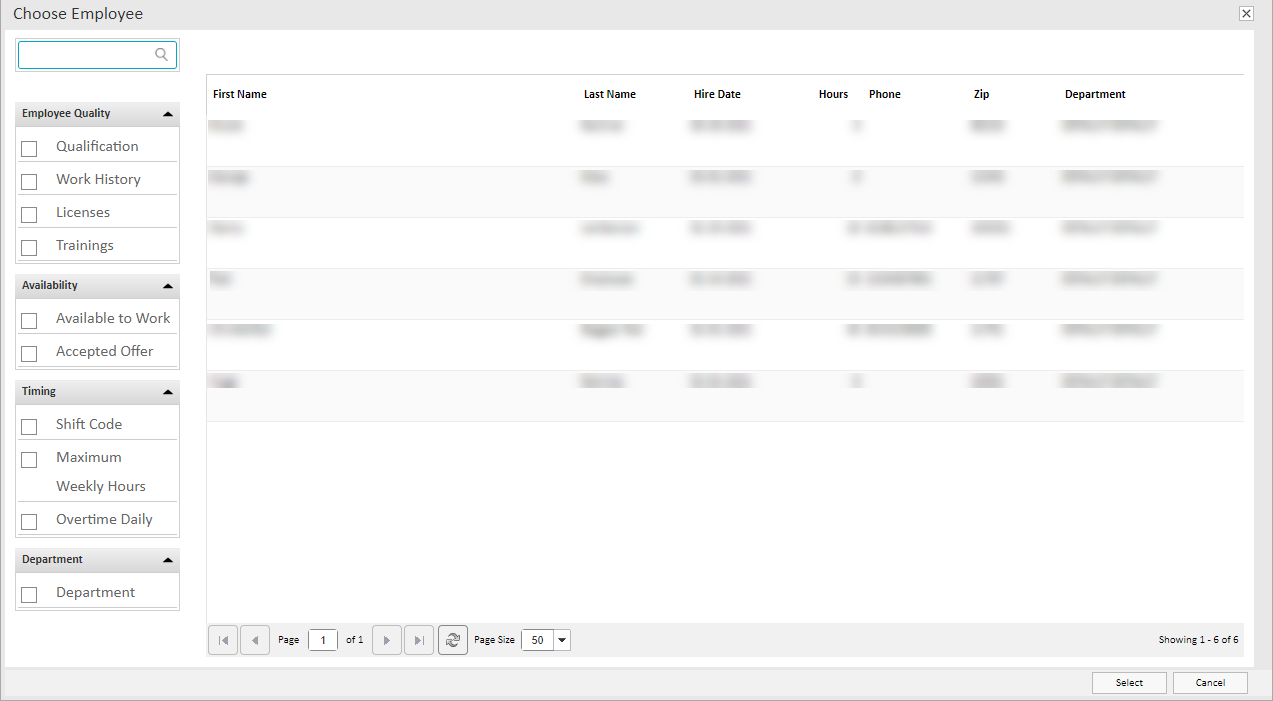Go to next page arrow
The width and height of the screenshot is (1273, 701).
pyautogui.click(x=387, y=640)
